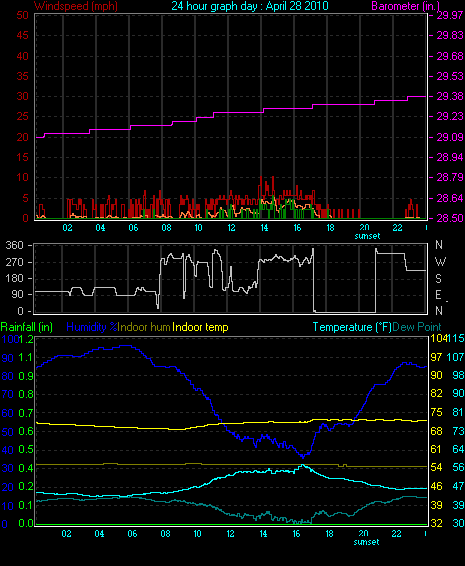Viewport: 465px width, 566px height.
Task: Select wind direction scale value 270
Action: click(14, 262)
